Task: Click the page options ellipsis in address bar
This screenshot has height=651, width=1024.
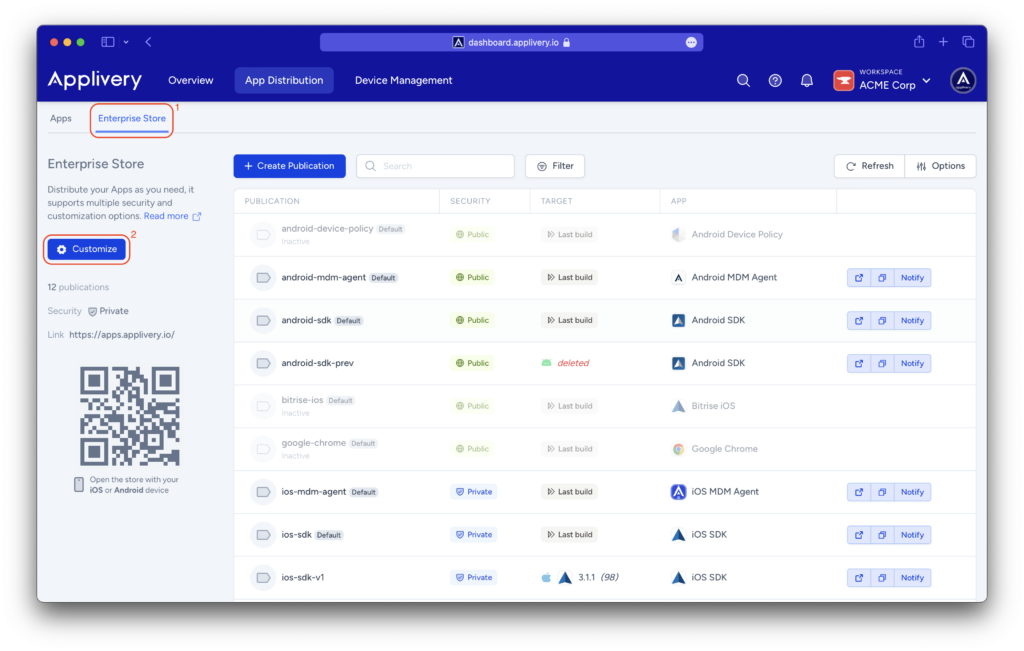Action: [x=691, y=42]
